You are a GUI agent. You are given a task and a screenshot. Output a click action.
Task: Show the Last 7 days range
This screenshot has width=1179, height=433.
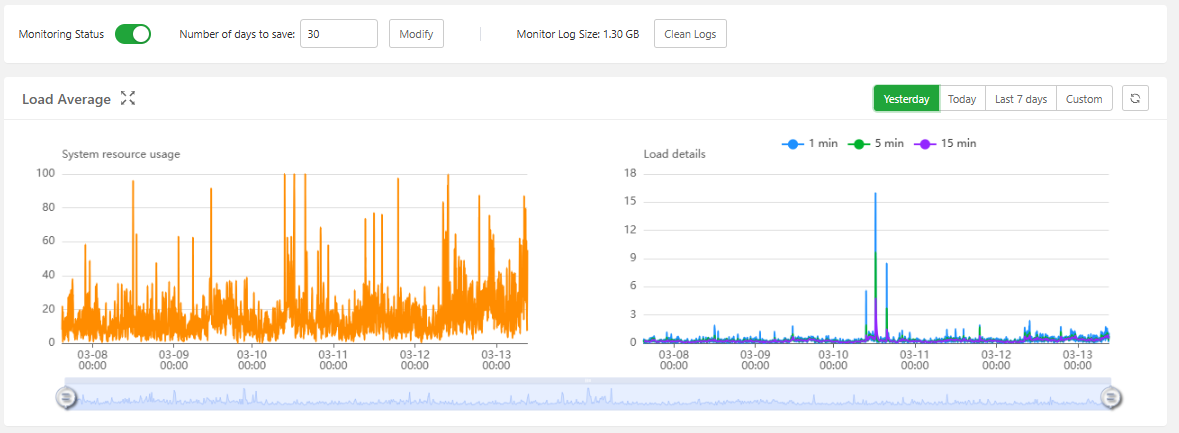click(1020, 98)
